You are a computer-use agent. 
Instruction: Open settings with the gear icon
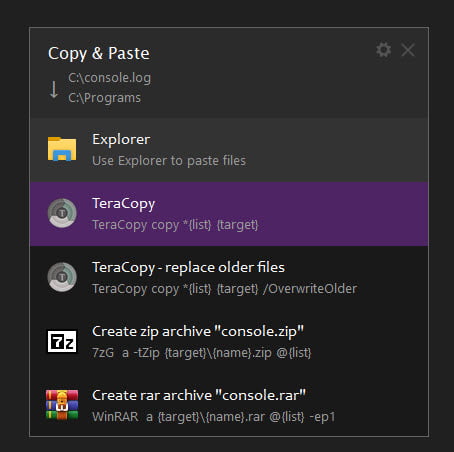(x=384, y=50)
